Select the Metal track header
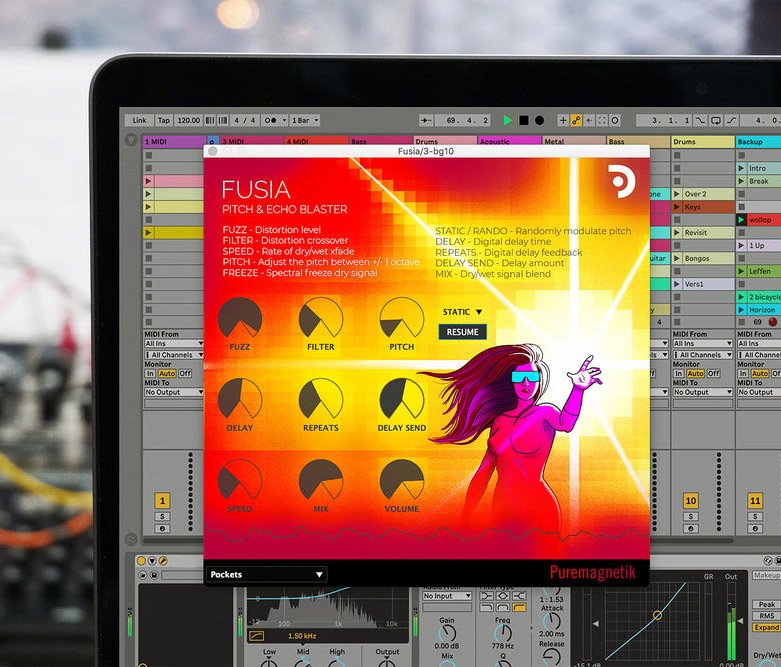 tap(573, 141)
